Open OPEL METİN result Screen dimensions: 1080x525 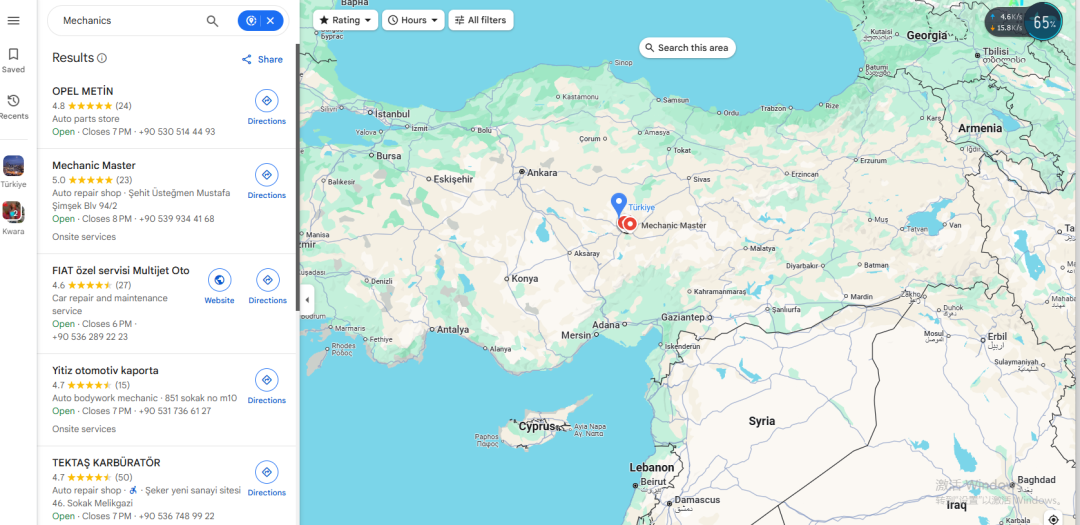83,91
